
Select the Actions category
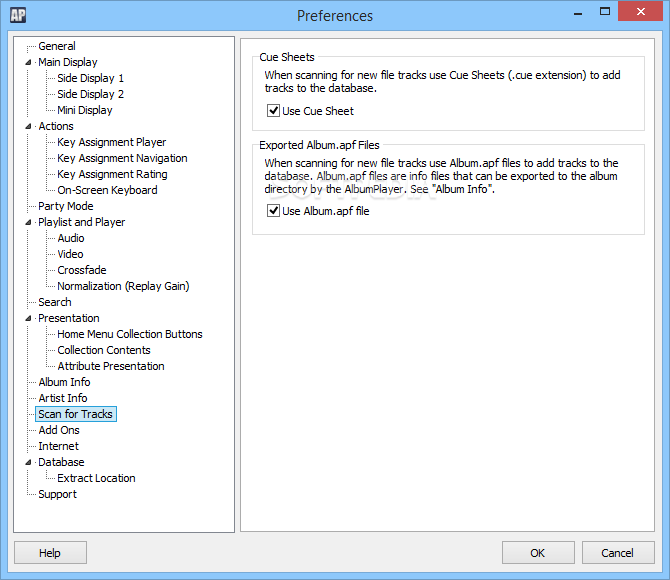(56, 126)
